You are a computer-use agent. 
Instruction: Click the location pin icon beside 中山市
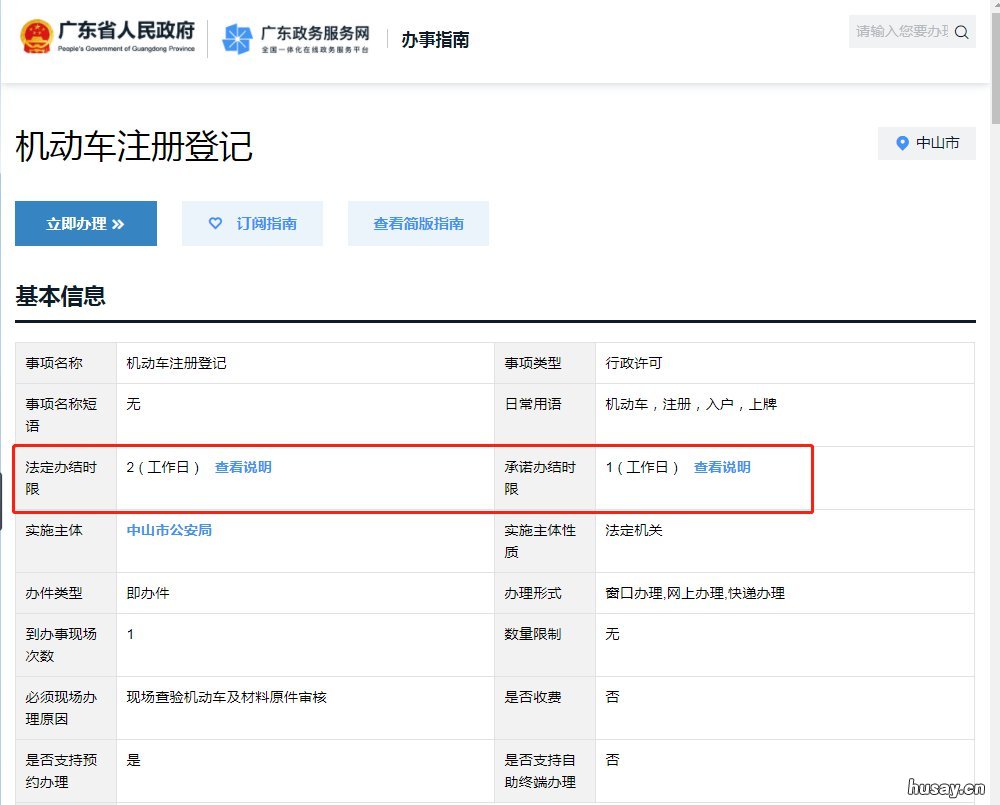click(x=901, y=143)
